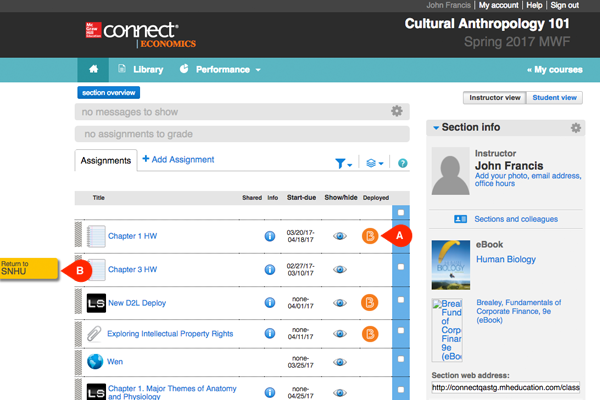This screenshot has height=400, width=600.
Task: Toggle visibility eye for Chapter 3 HW
Action: (x=340, y=269)
